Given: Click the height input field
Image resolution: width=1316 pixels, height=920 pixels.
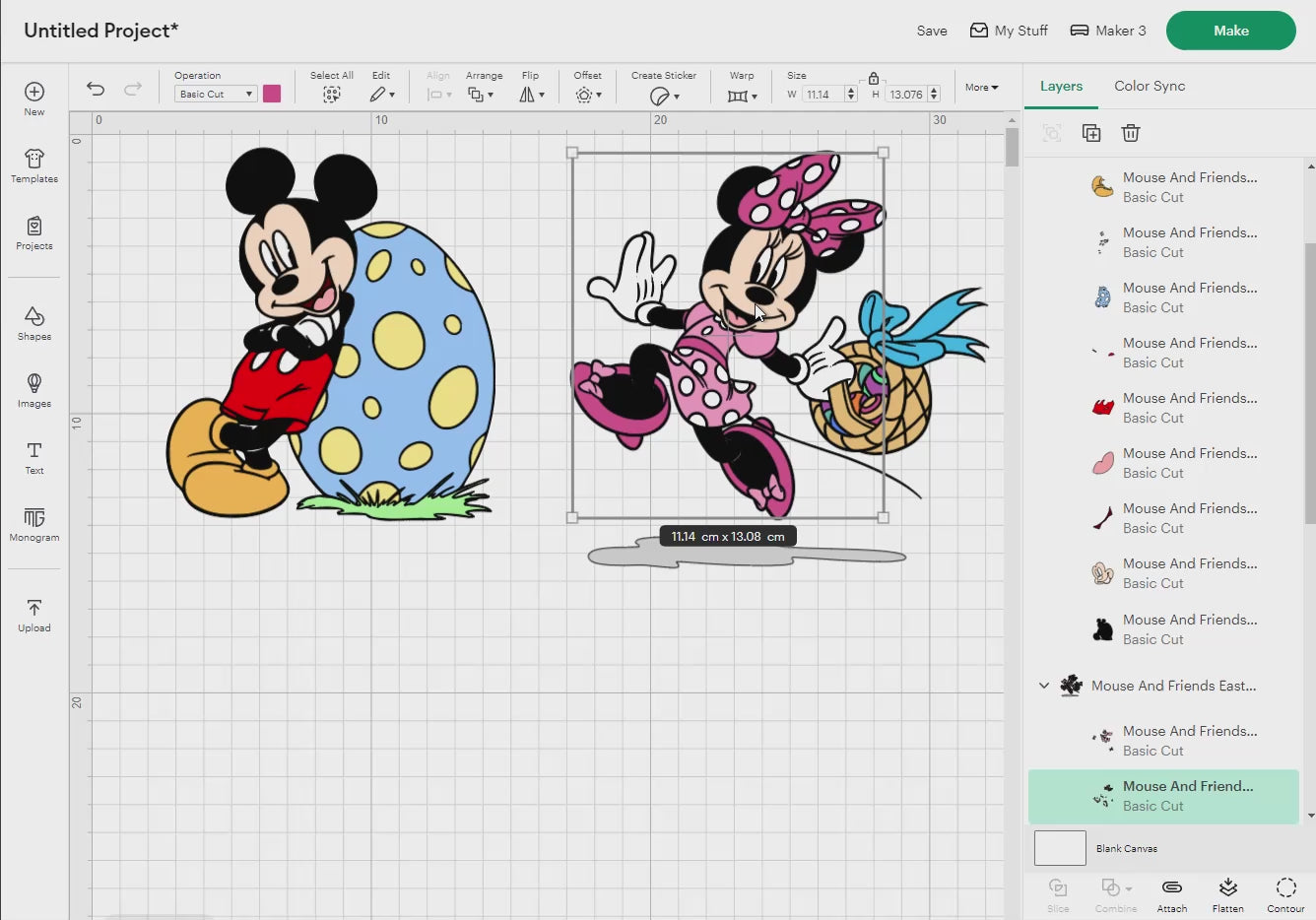Looking at the screenshot, I should pos(906,95).
